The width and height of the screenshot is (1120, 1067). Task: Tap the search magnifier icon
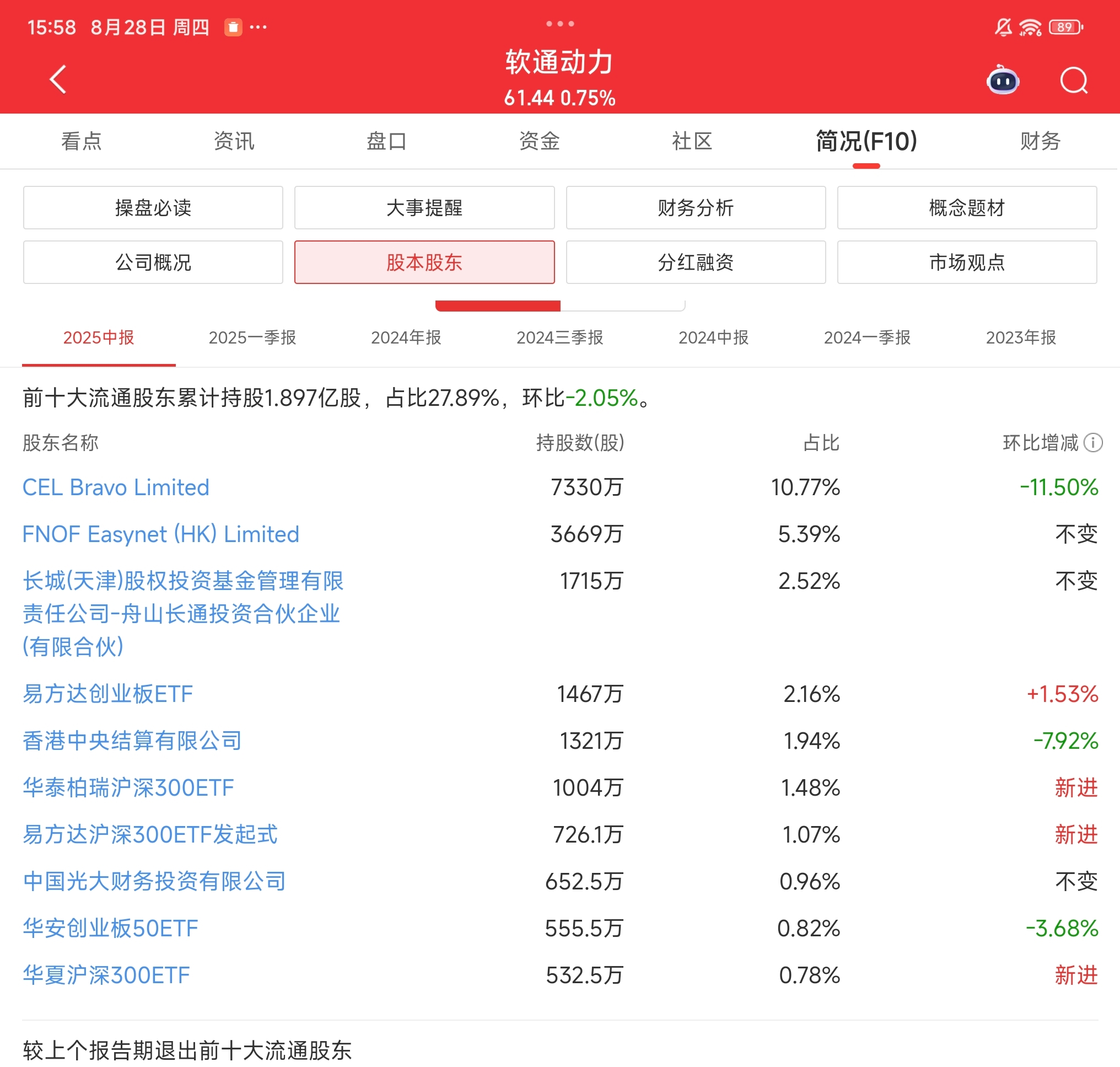[1074, 80]
